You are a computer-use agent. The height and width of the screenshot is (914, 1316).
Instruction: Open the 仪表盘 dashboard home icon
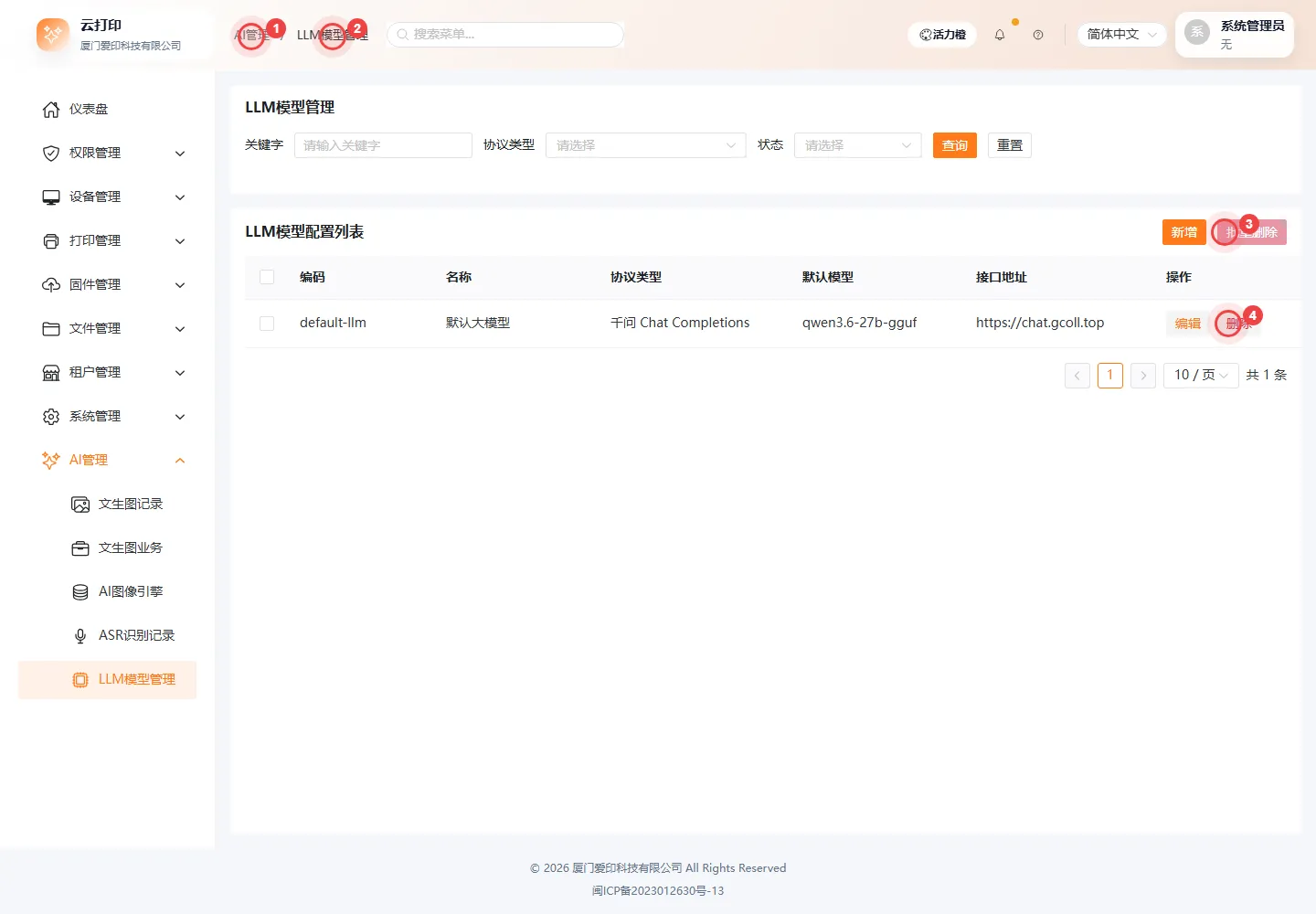[x=51, y=110]
